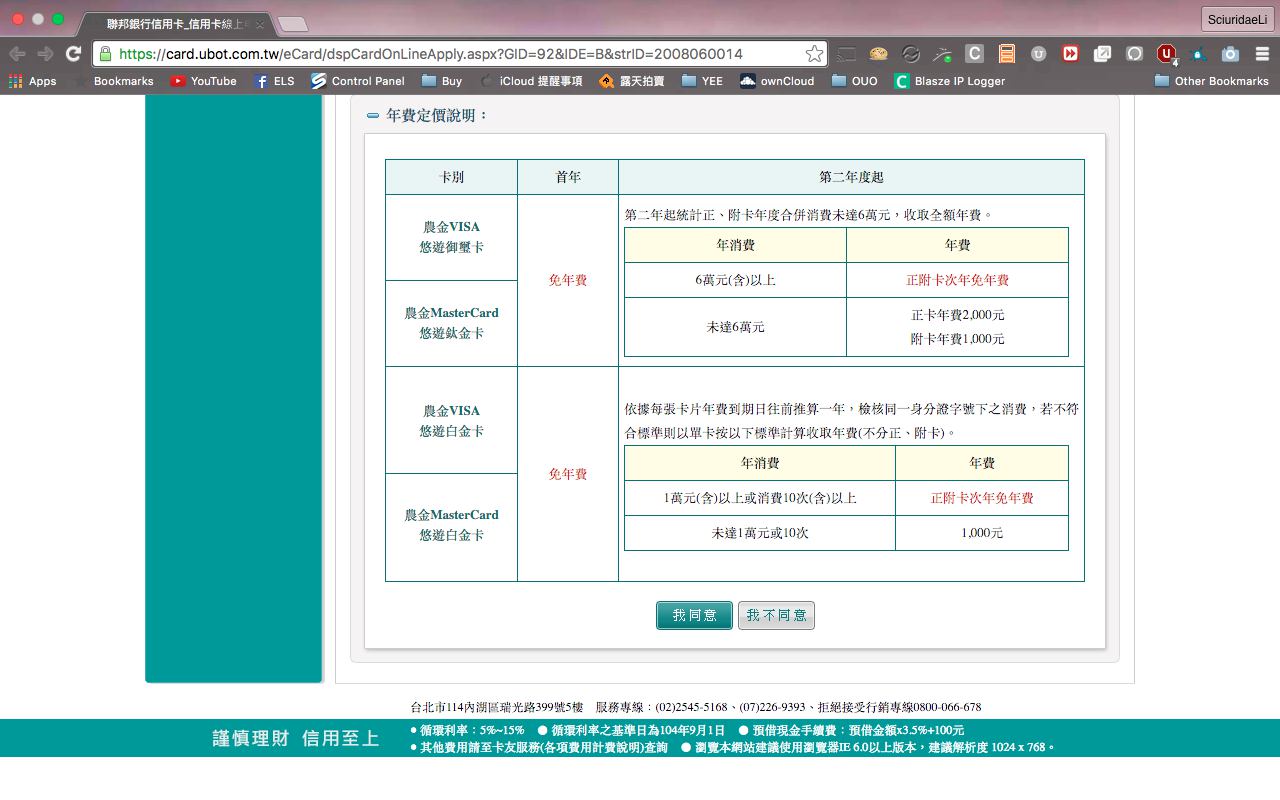This screenshot has height=800, width=1280.
Task: Click the camera screenshot extension icon
Action: pos(1231,54)
